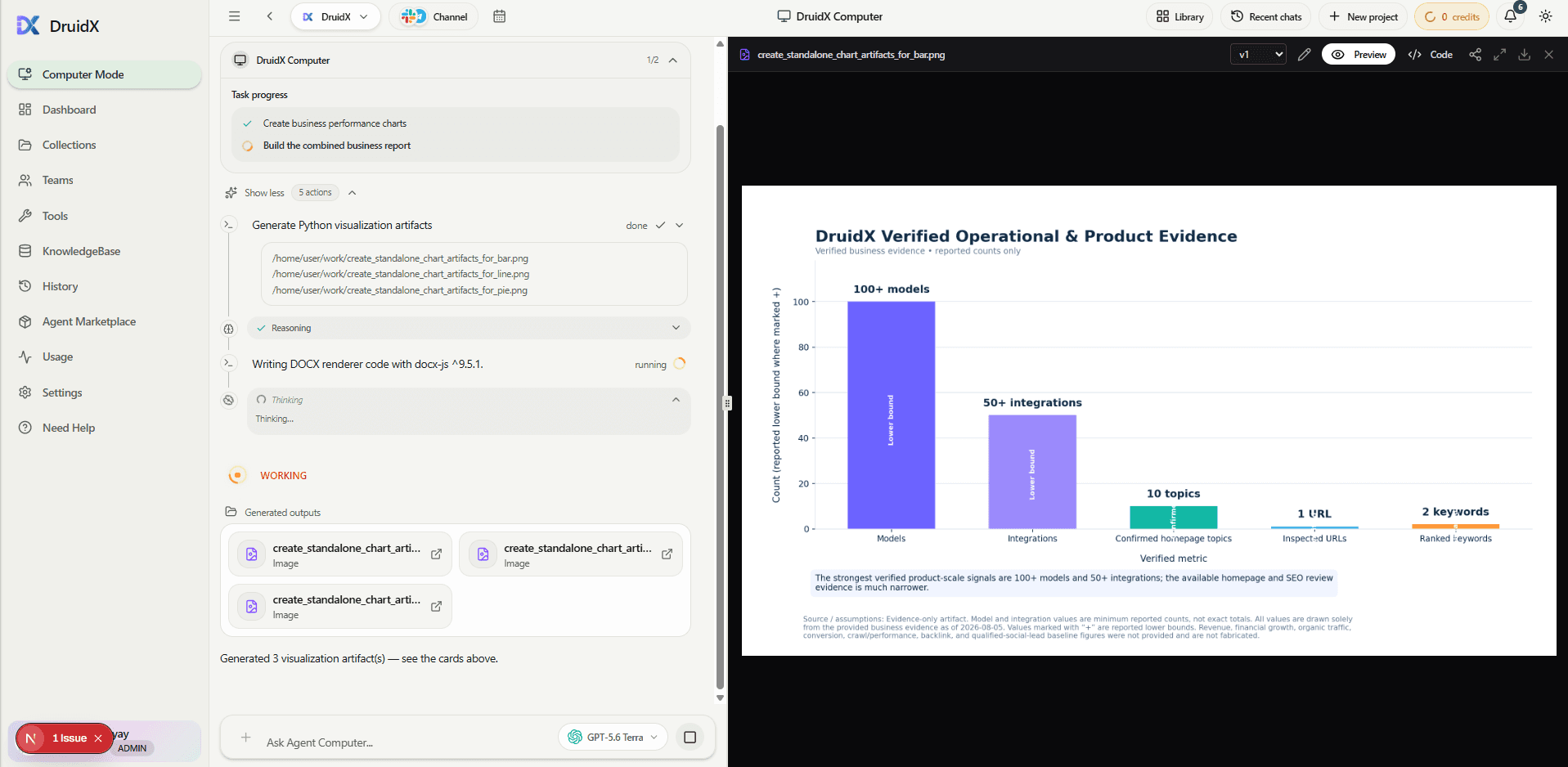1568x767 pixels.
Task: Click the ..._for_bar.png file path
Action: pyautogui.click(x=400, y=258)
